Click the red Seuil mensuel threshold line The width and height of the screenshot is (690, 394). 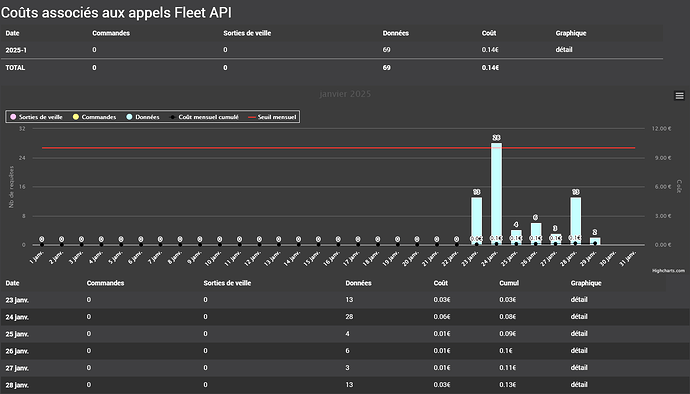pyautogui.click(x=339, y=148)
